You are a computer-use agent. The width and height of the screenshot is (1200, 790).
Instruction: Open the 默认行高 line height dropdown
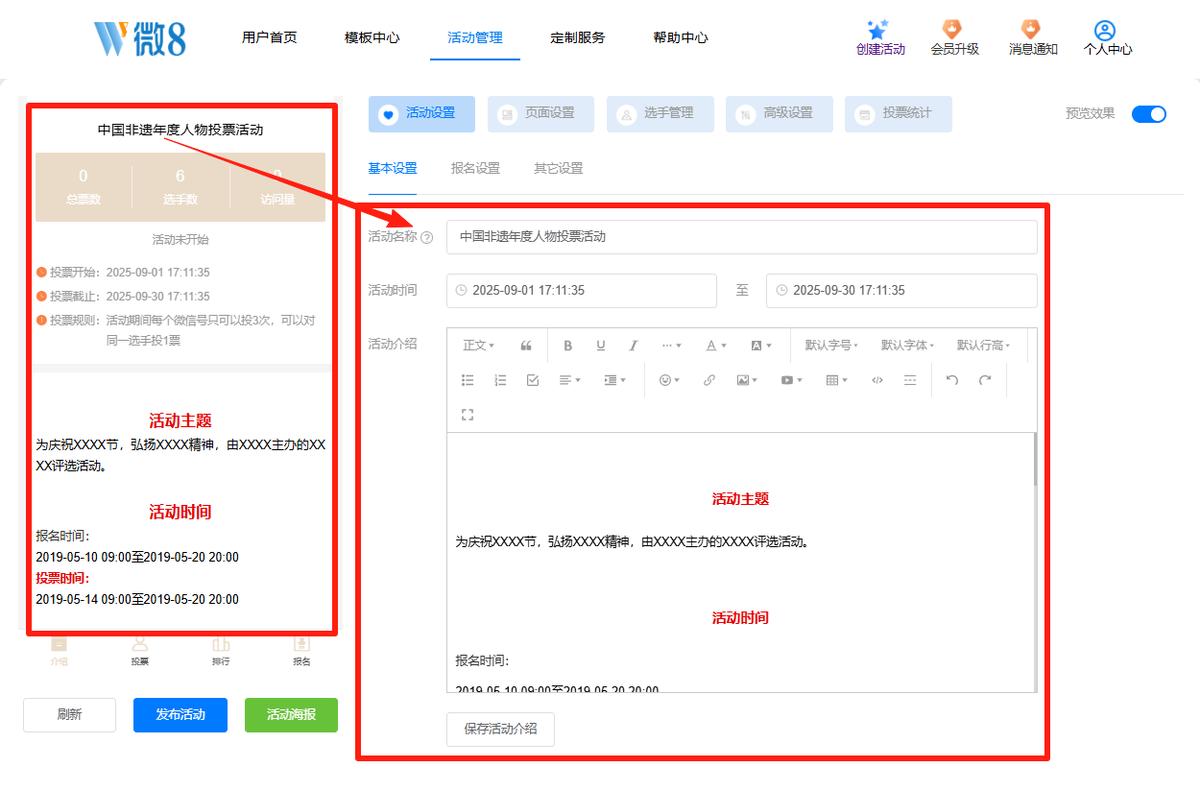[983, 345]
